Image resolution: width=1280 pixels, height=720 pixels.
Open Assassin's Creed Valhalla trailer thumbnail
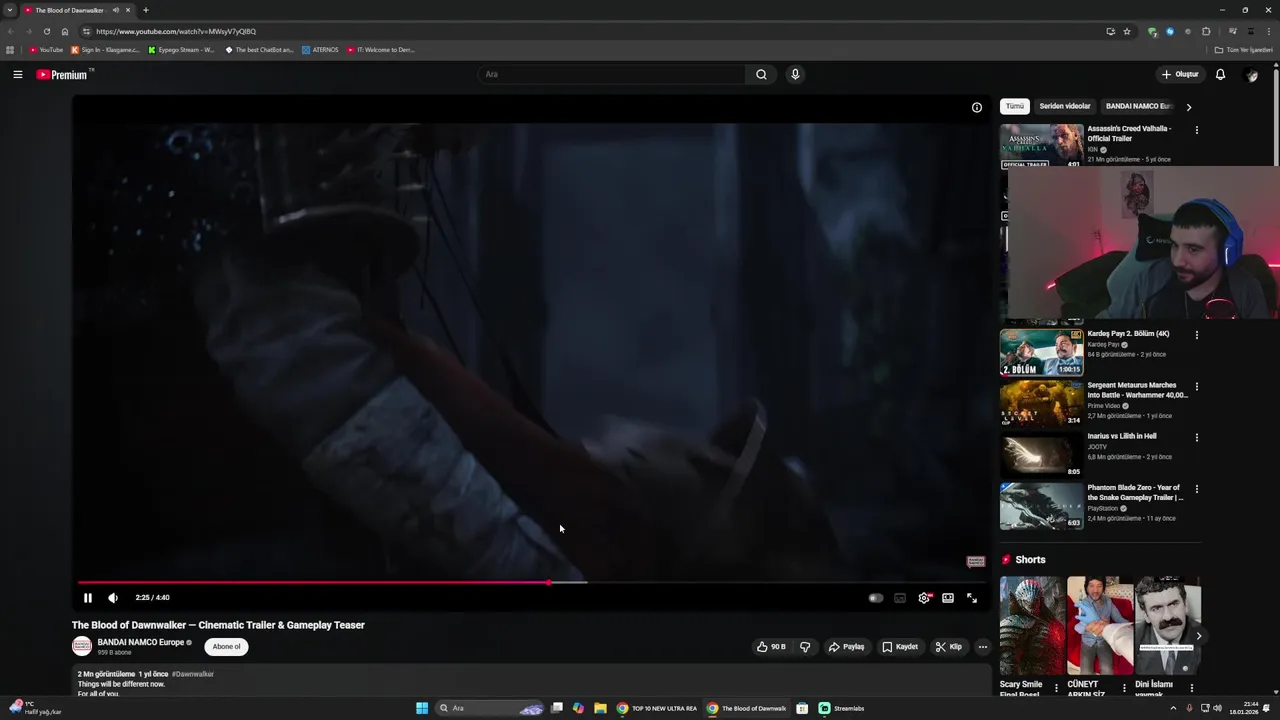[1041, 145]
